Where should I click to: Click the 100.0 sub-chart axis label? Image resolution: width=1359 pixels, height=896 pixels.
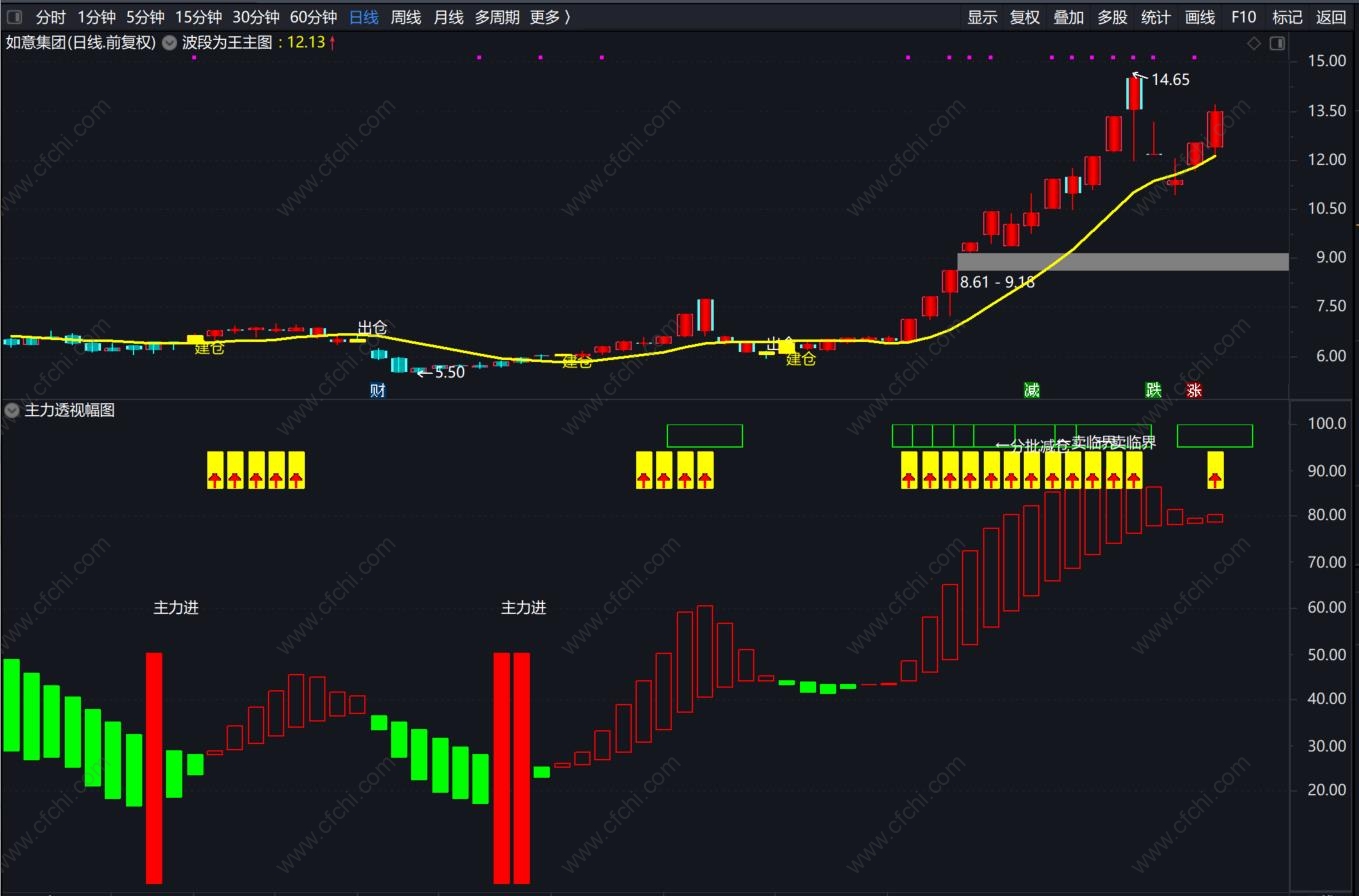tap(1326, 424)
